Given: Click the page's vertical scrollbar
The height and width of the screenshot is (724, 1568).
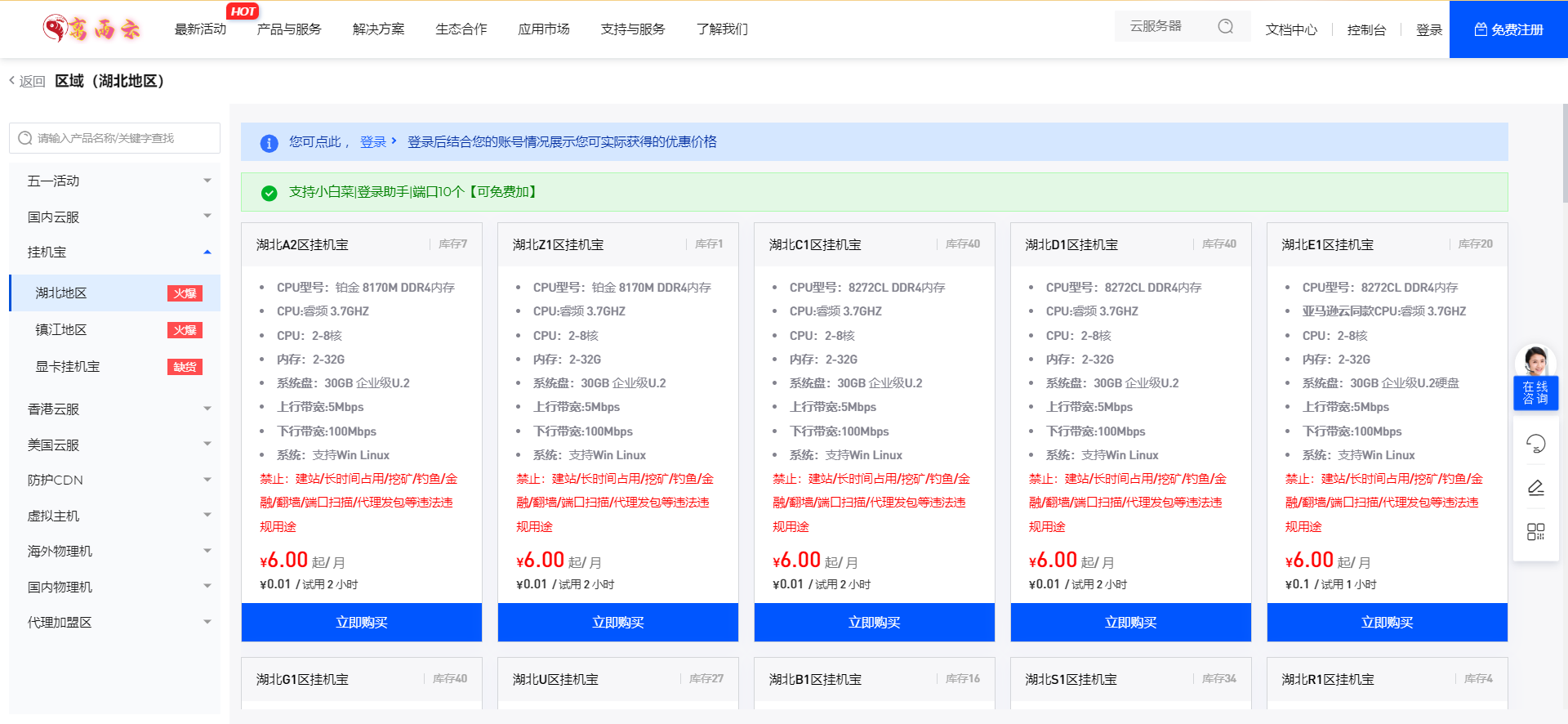Looking at the screenshot, I should [x=1564, y=155].
